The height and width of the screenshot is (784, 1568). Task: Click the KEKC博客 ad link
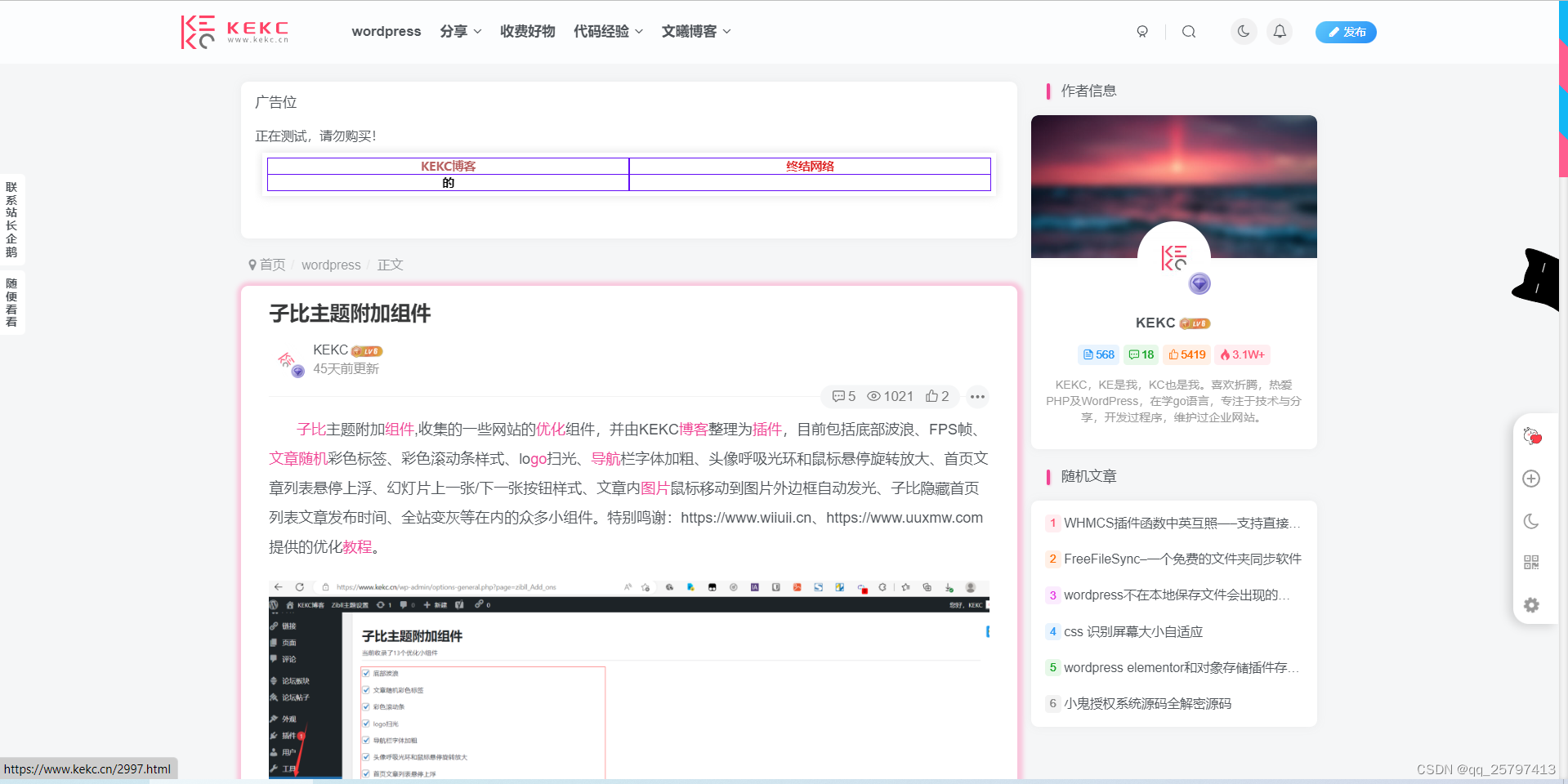point(448,166)
